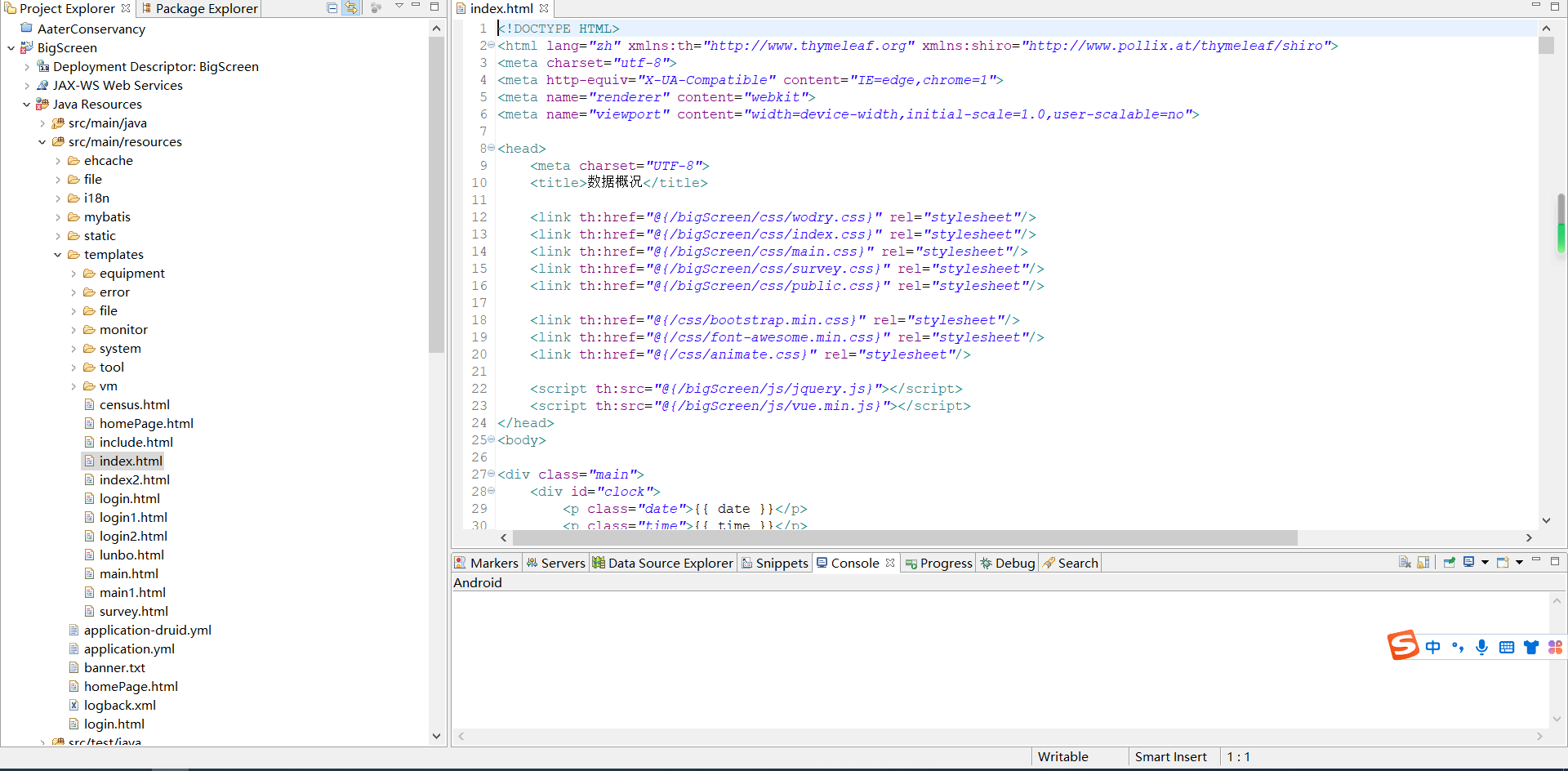Open the Debug tab

pos(1008,563)
